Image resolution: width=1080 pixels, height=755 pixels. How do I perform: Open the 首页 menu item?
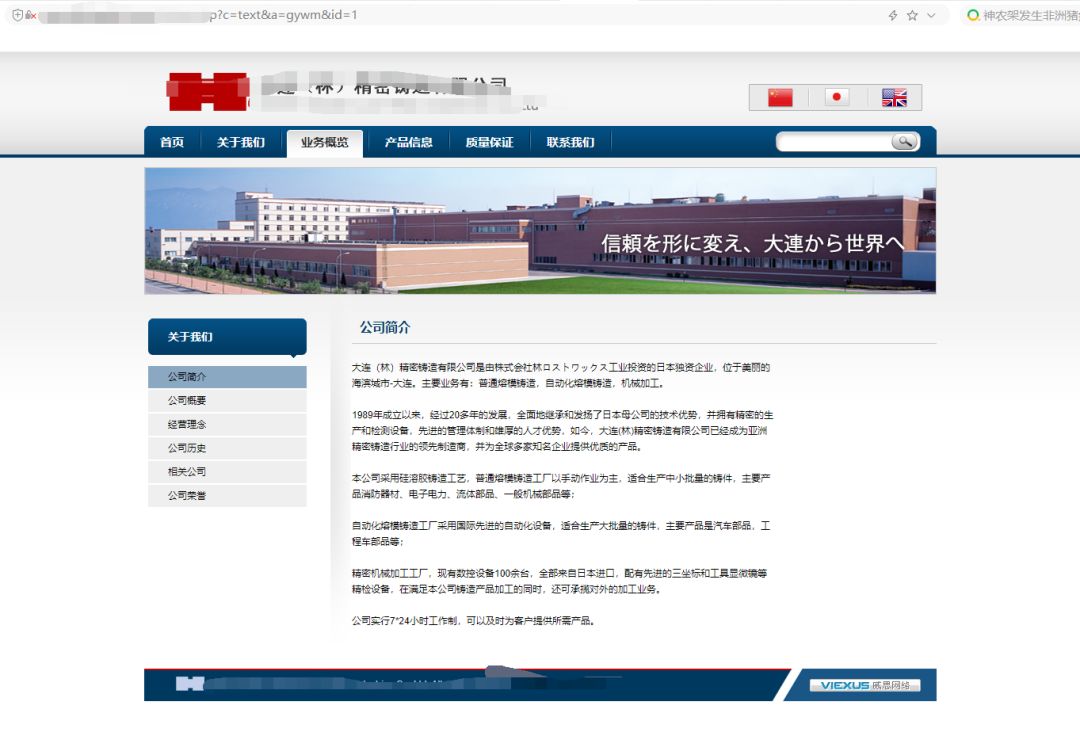coord(171,141)
